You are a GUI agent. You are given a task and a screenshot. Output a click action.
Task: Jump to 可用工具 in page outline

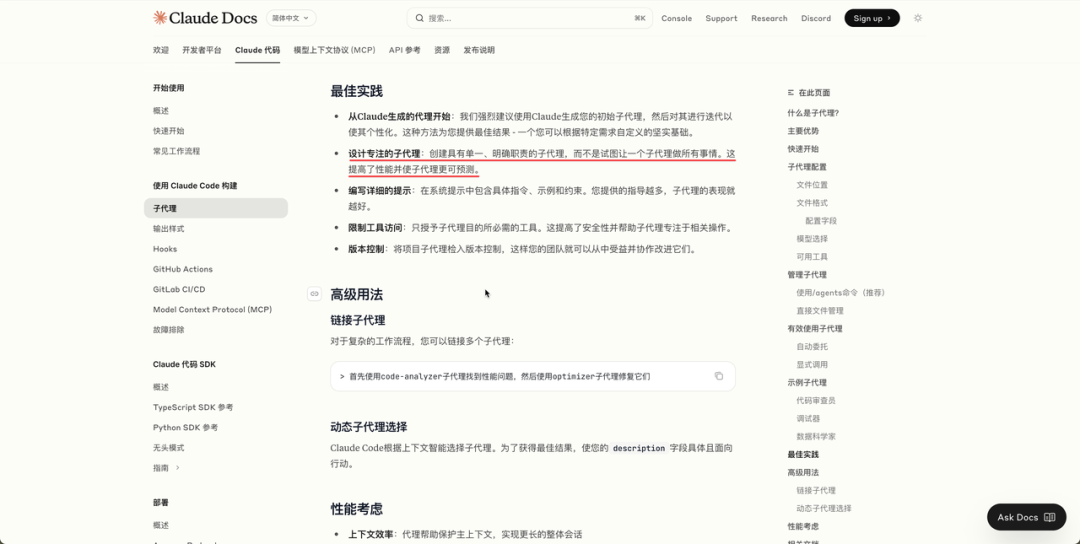(x=812, y=256)
